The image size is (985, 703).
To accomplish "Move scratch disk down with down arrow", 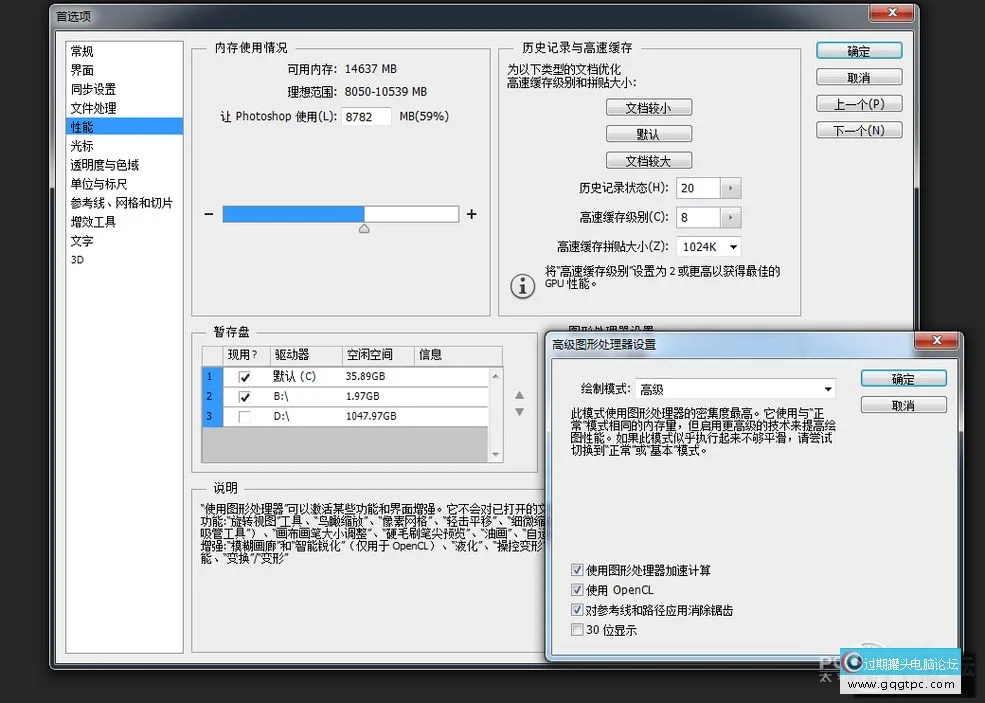I will pyautogui.click(x=519, y=412).
